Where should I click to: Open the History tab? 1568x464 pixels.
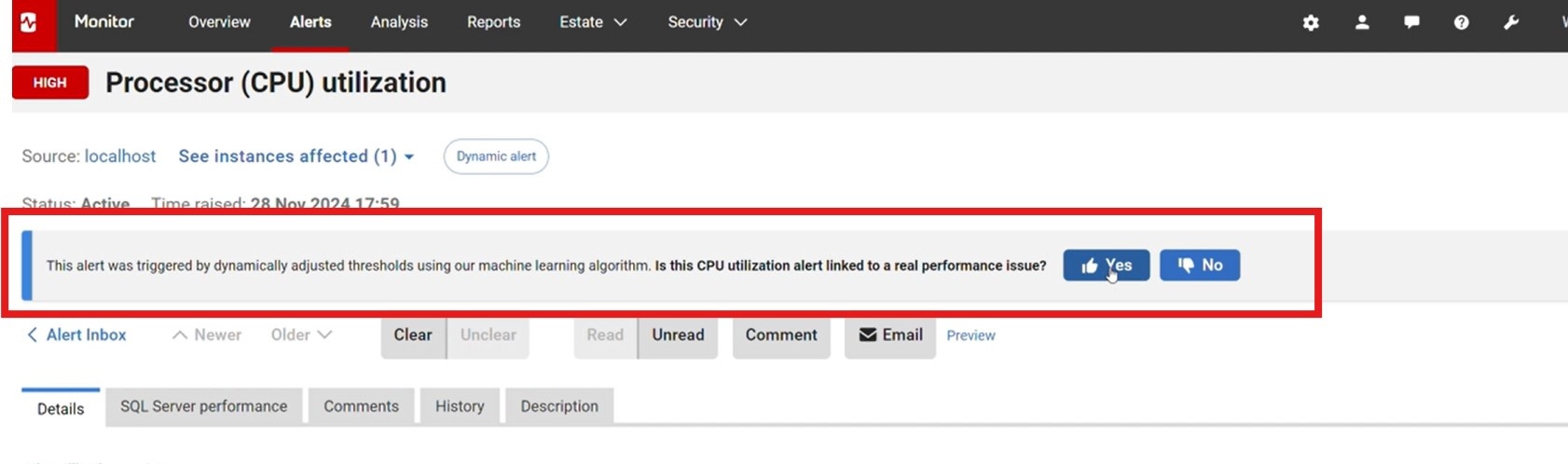click(460, 406)
